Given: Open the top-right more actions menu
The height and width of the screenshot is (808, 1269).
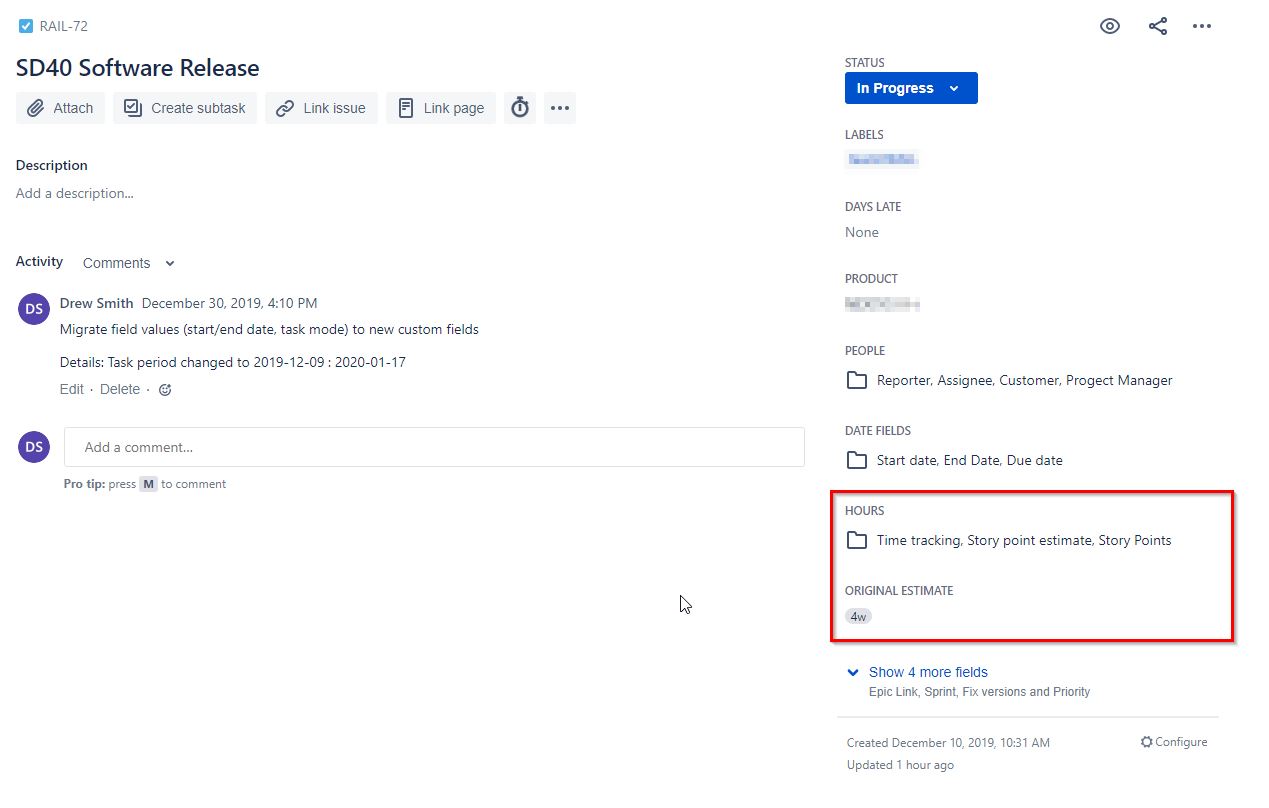Looking at the screenshot, I should pos(1202,26).
